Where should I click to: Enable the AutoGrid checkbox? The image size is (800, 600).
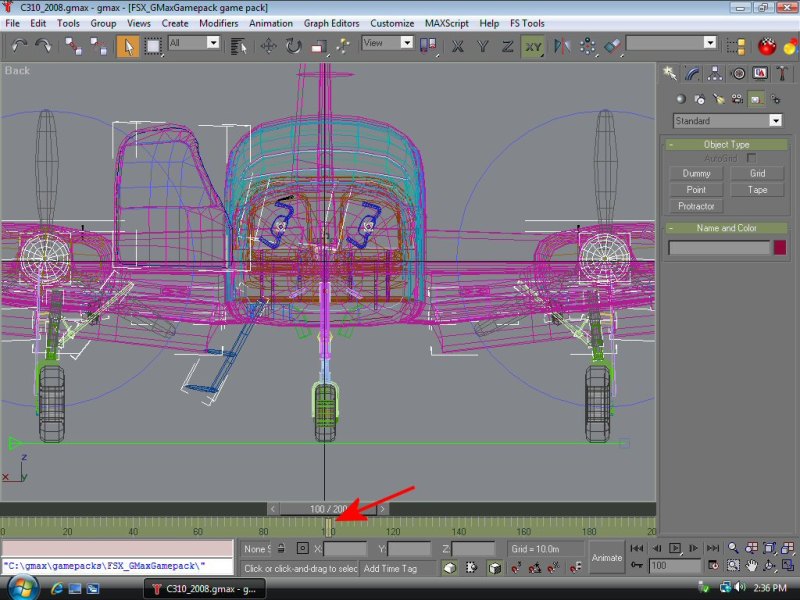pyautogui.click(x=751, y=158)
